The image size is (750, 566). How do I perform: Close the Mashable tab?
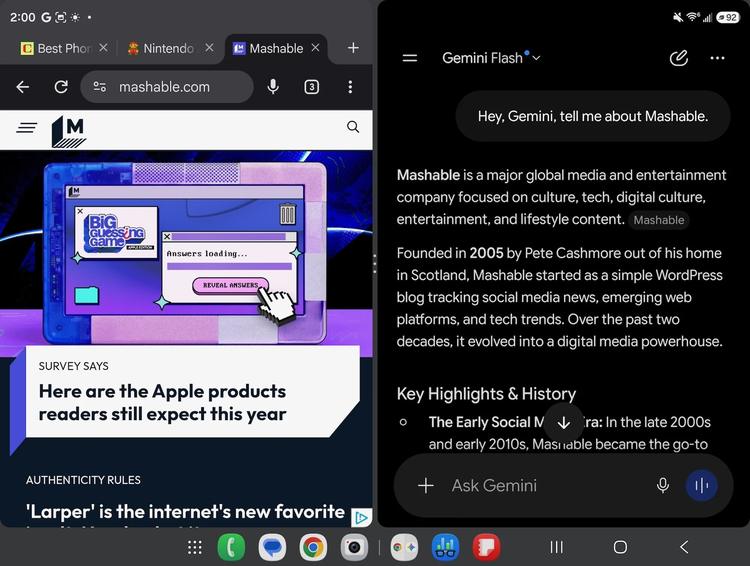point(315,48)
